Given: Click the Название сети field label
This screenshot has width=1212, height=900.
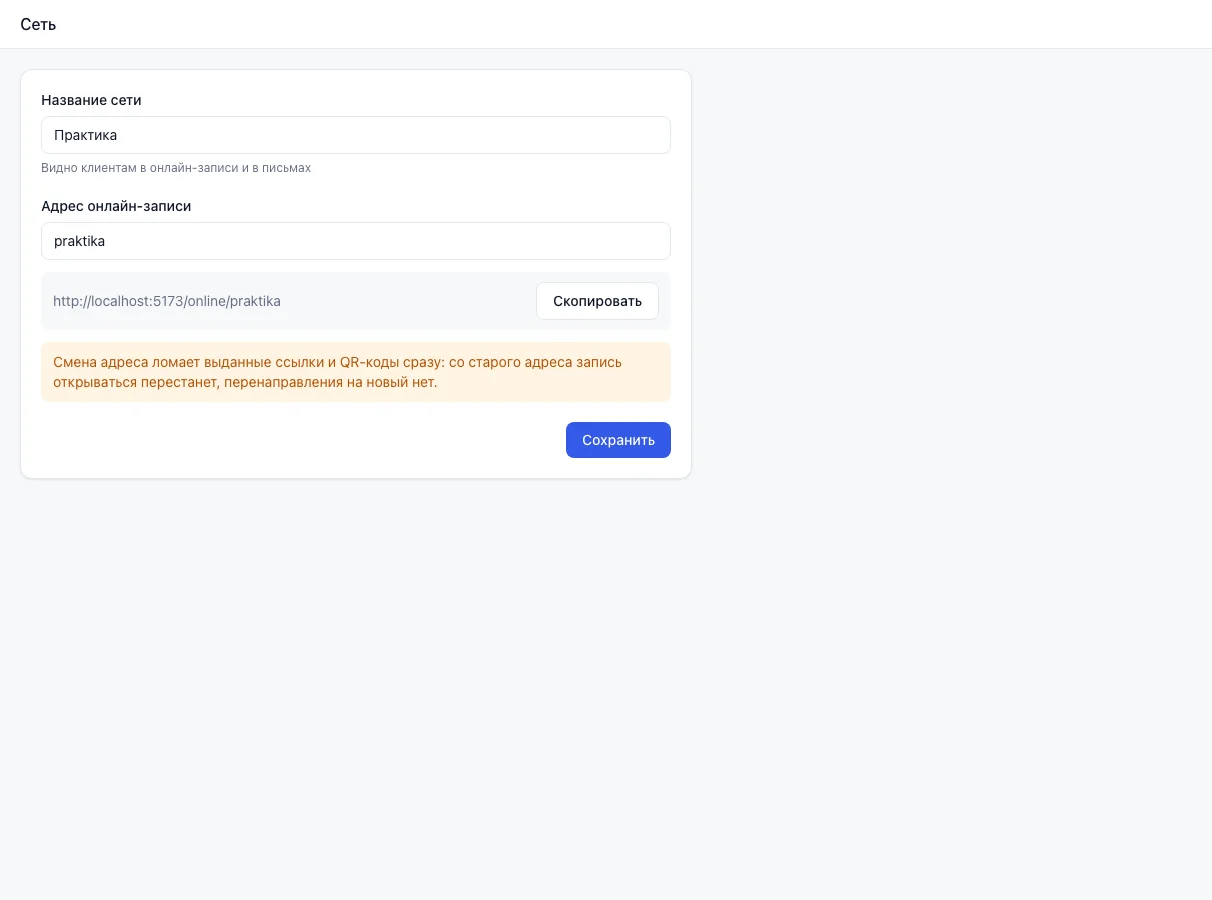Looking at the screenshot, I should coord(91,100).
